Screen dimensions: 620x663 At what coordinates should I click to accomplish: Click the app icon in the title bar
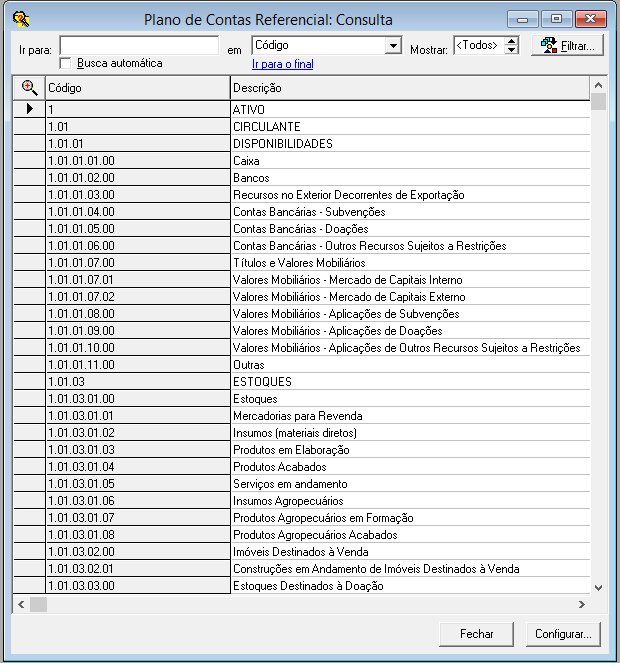pos(21,19)
